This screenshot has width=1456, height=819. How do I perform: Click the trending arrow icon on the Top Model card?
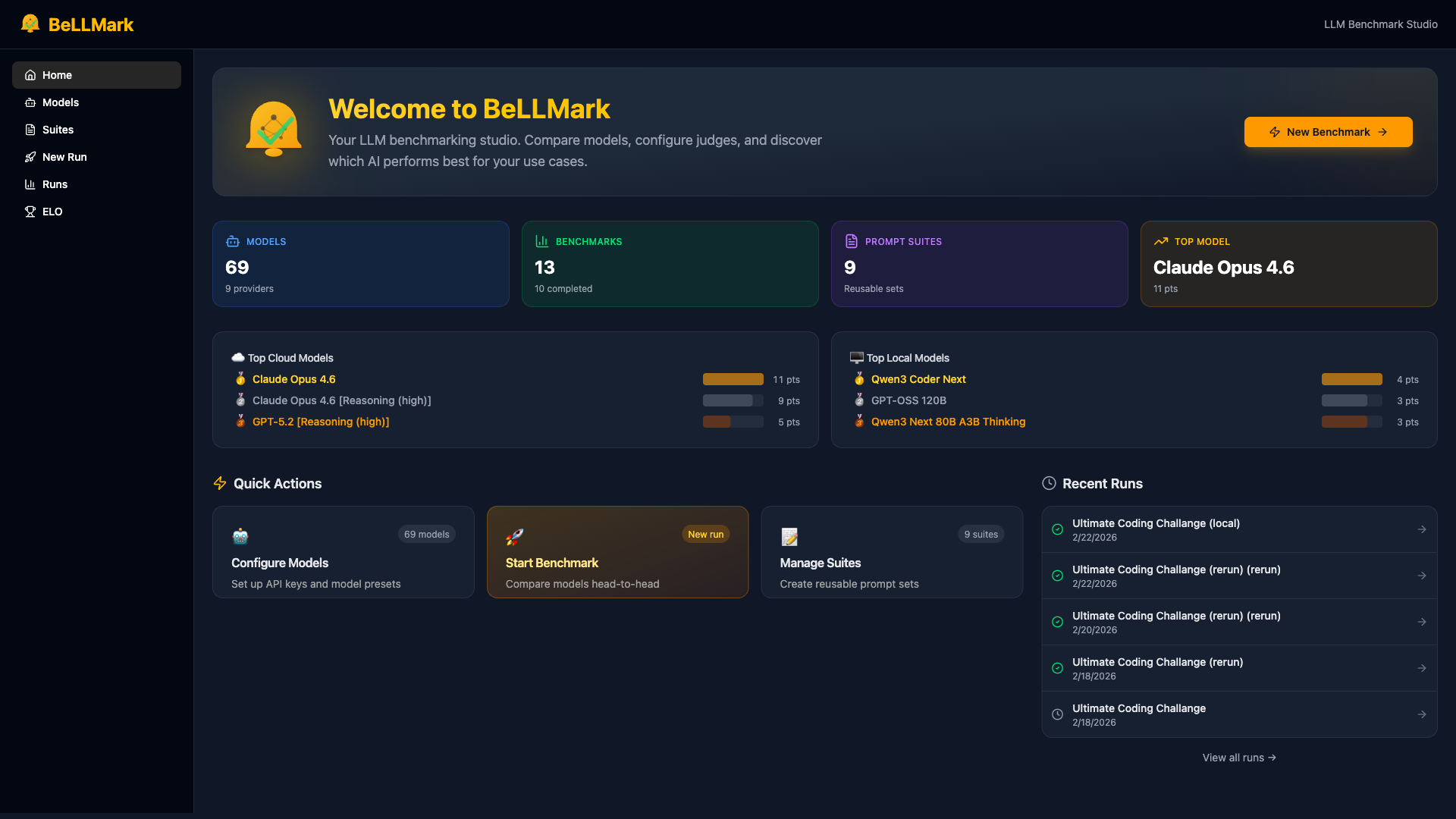pos(1162,241)
